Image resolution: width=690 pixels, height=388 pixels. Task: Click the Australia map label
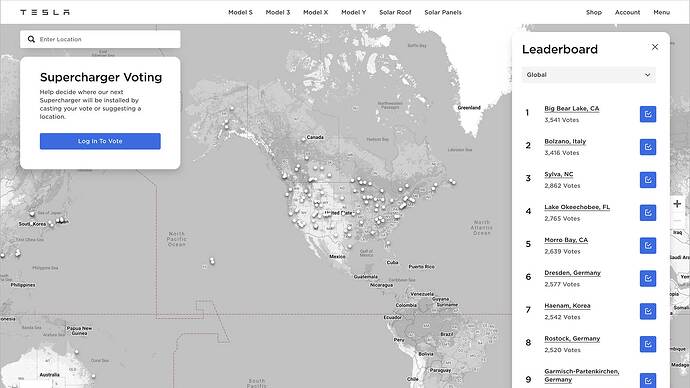tap(50, 375)
